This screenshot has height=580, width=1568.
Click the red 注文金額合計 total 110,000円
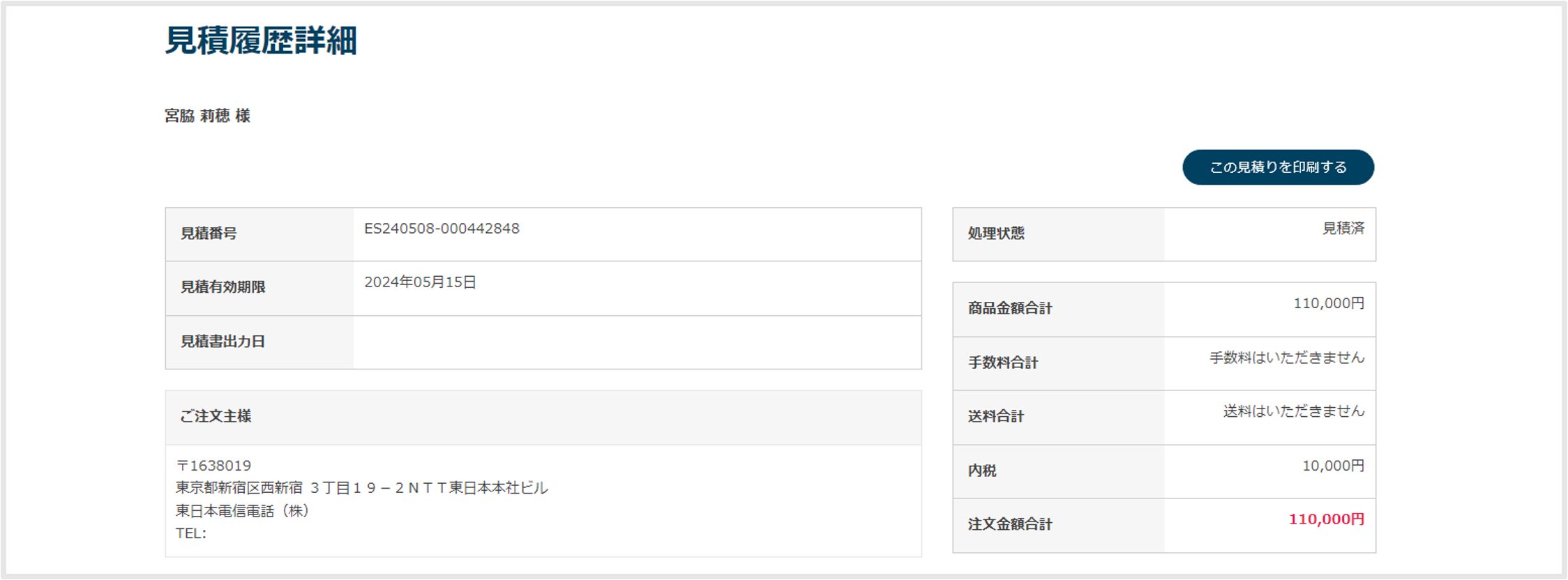coord(1327,519)
